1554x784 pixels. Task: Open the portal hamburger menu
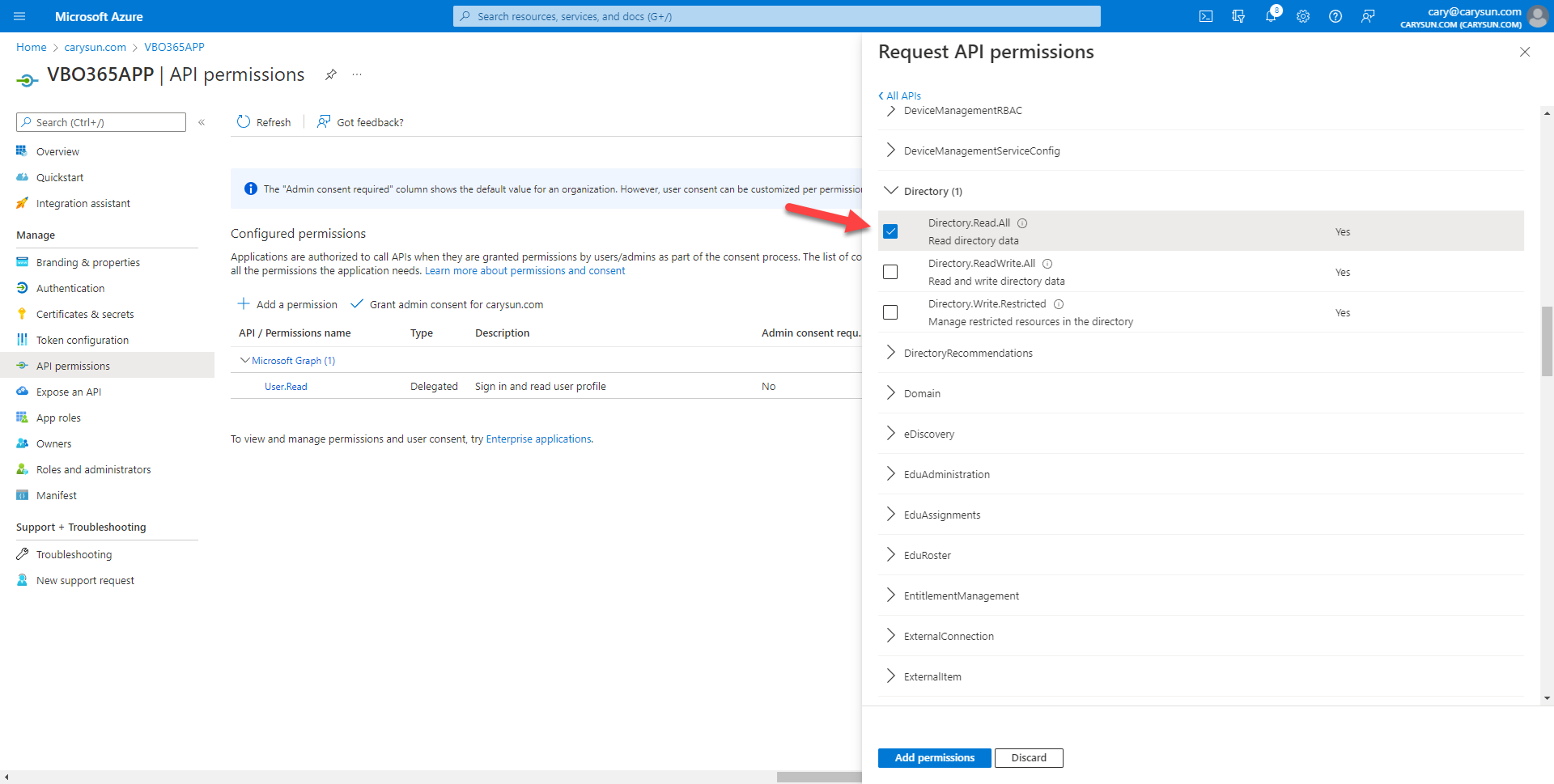(x=19, y=16)
